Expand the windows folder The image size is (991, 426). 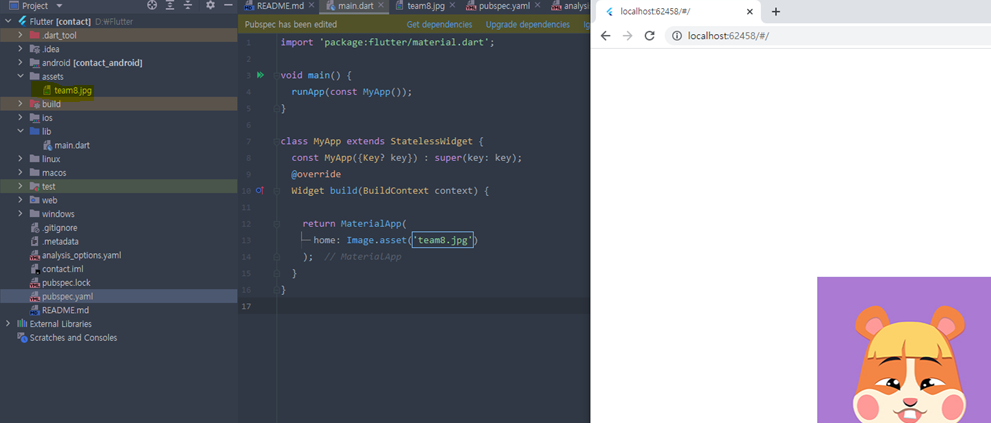point(21,214)
